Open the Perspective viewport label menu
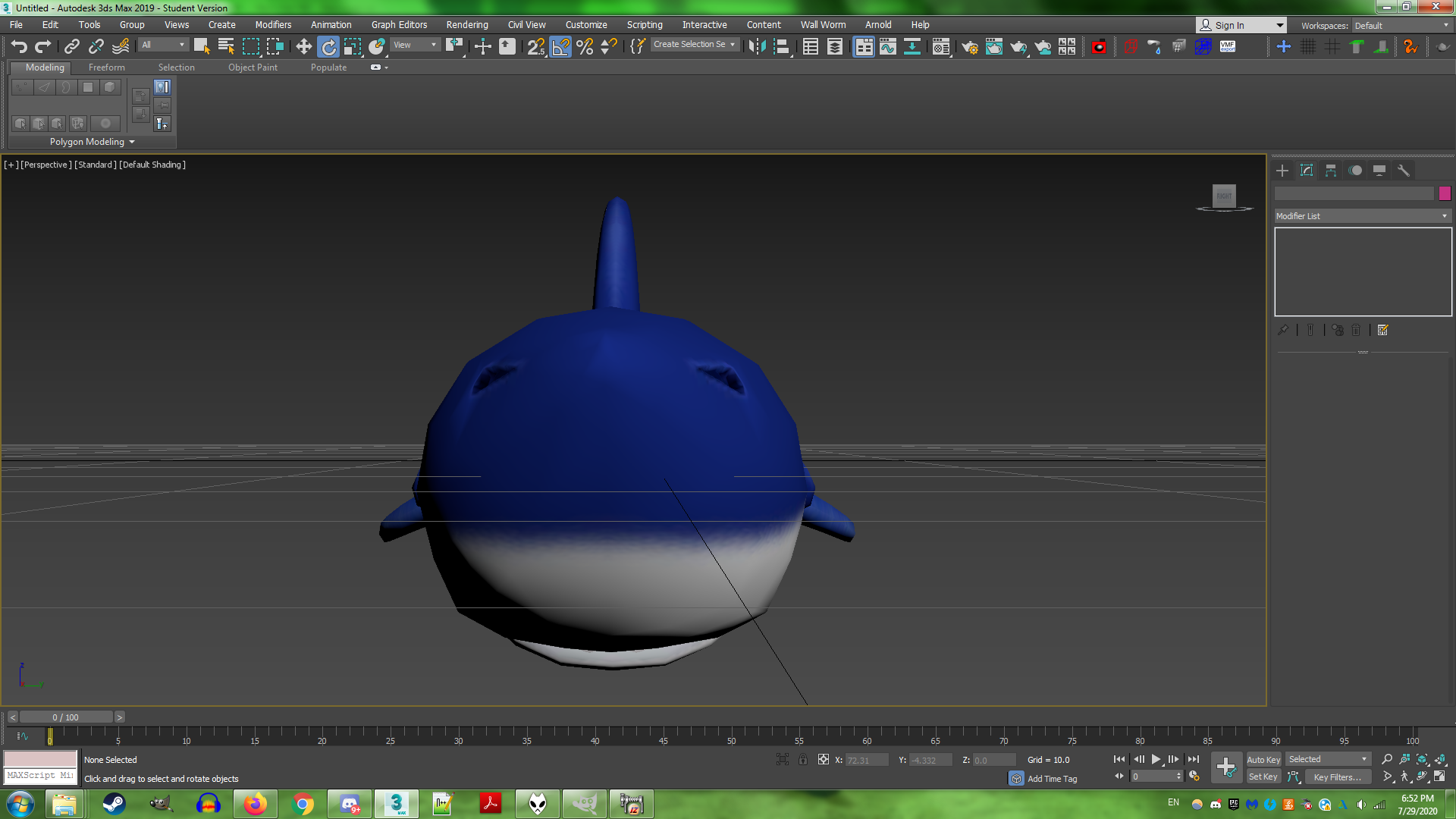The height and width of the screenshot is (819, 1456). point(46,165)
